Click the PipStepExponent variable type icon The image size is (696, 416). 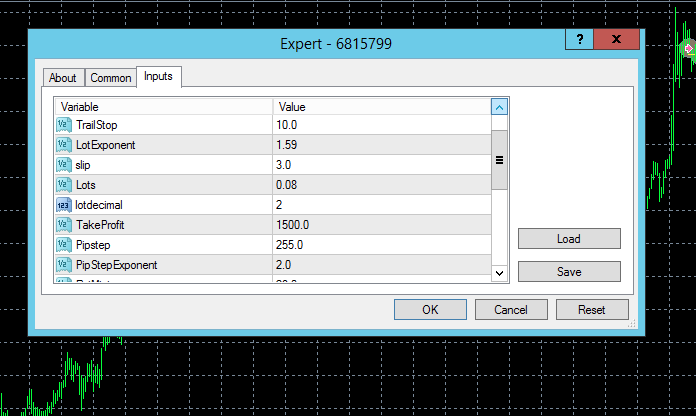click(x=64, y=265)
